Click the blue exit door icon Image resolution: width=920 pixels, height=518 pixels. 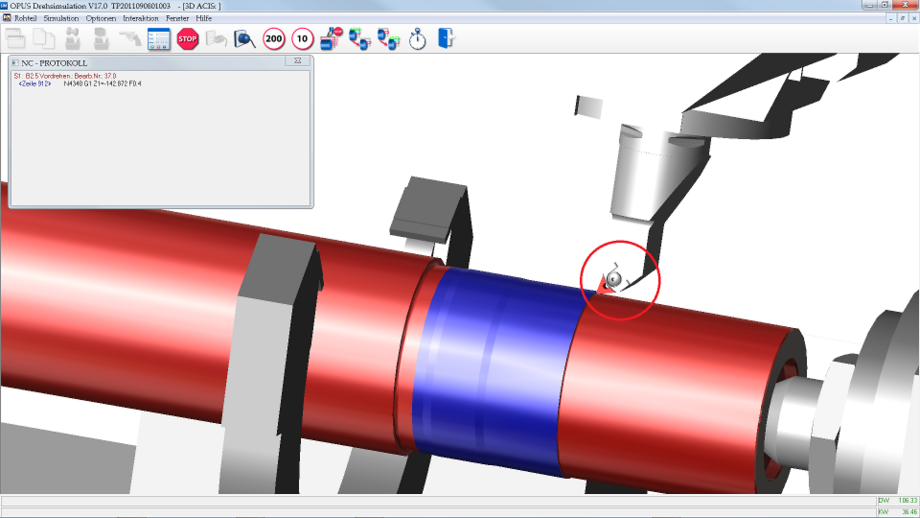click(446, 39)
